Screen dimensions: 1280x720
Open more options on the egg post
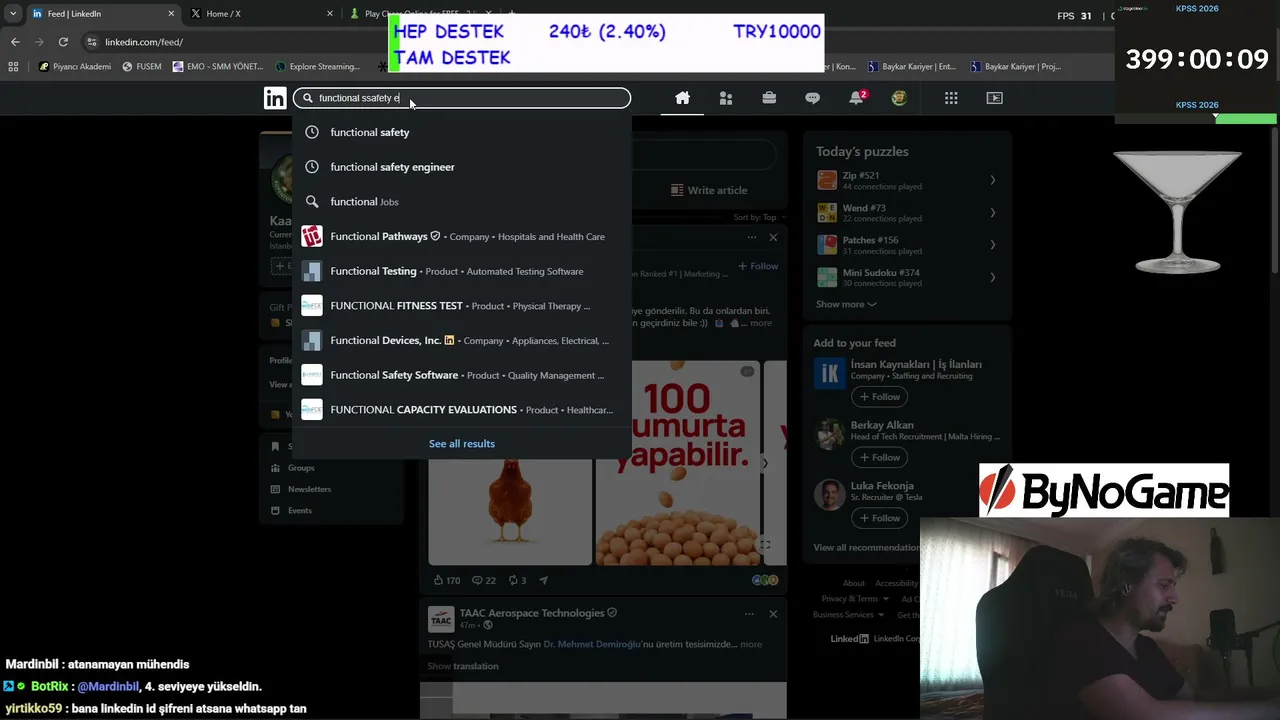coord(752,237)
